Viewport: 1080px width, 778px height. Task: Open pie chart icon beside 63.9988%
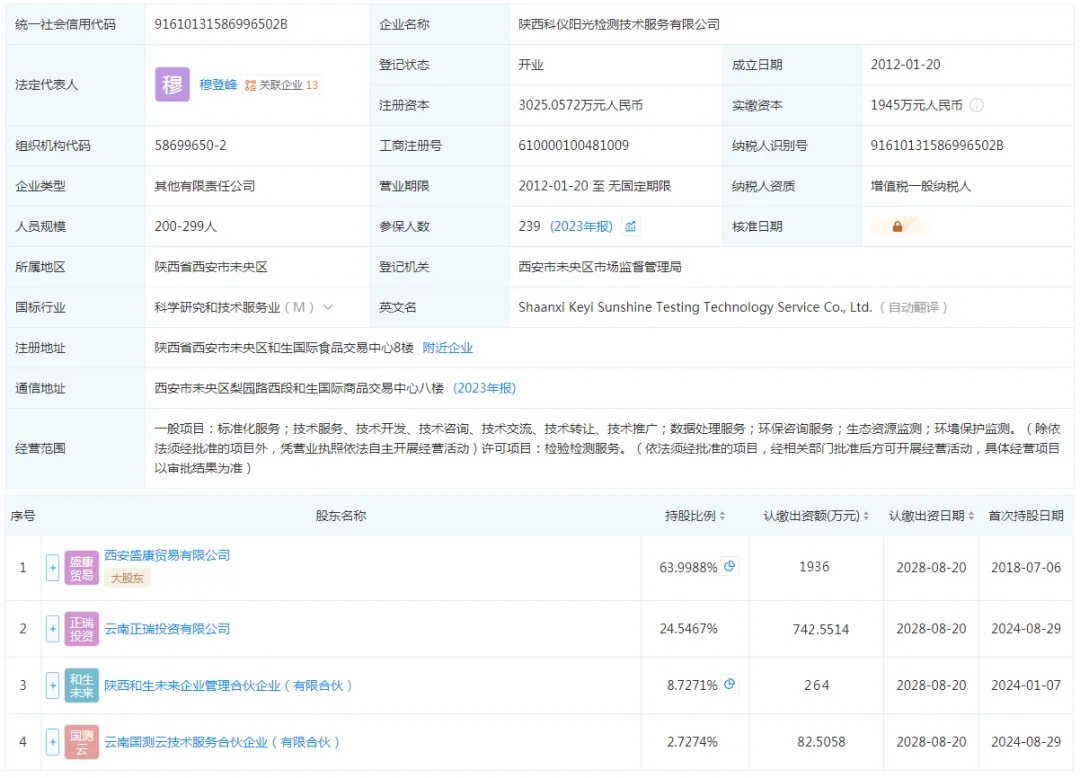click(730, 566)
